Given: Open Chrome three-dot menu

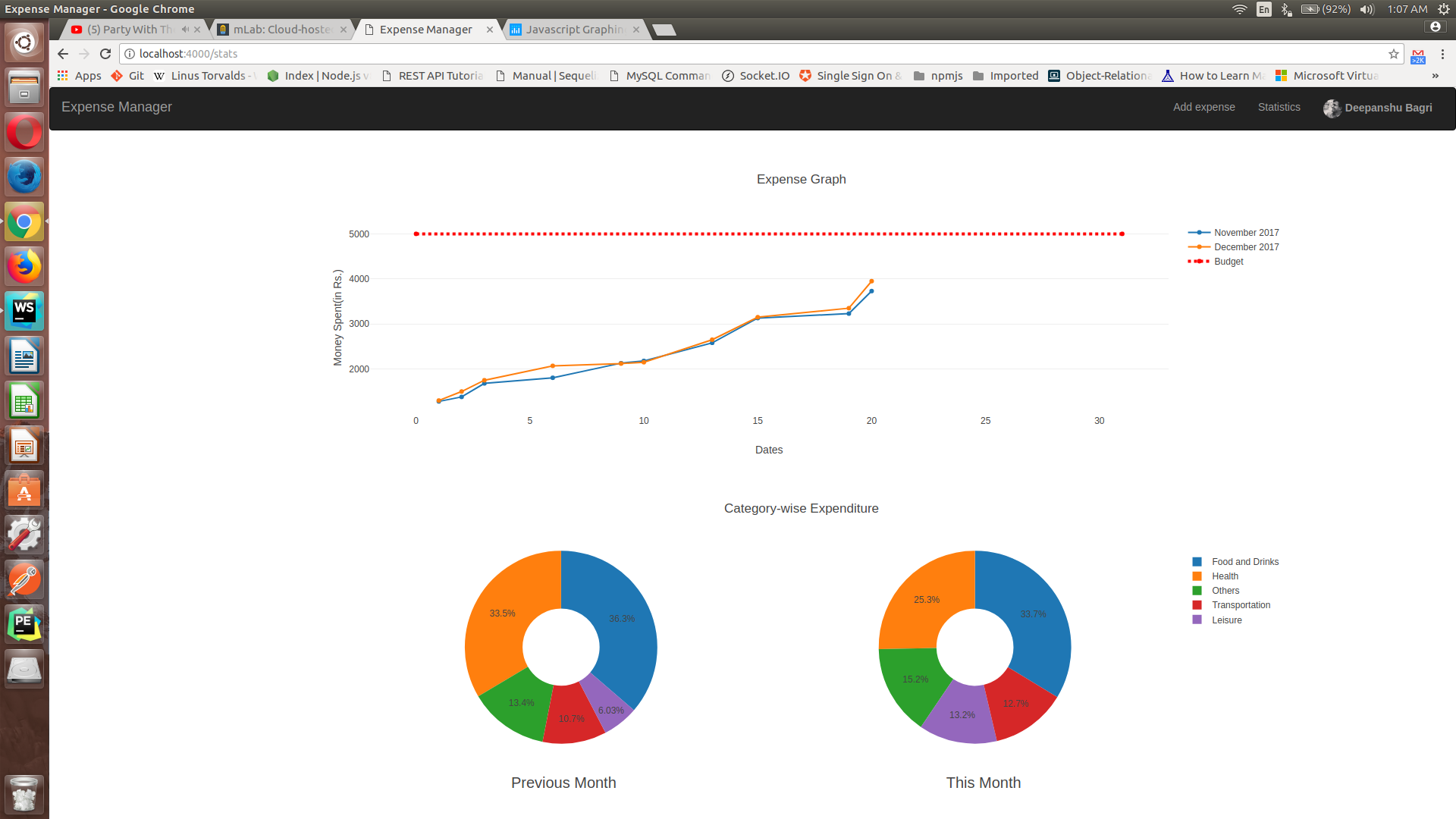Looking at the screenshot, I should (x=1442, y=54).
